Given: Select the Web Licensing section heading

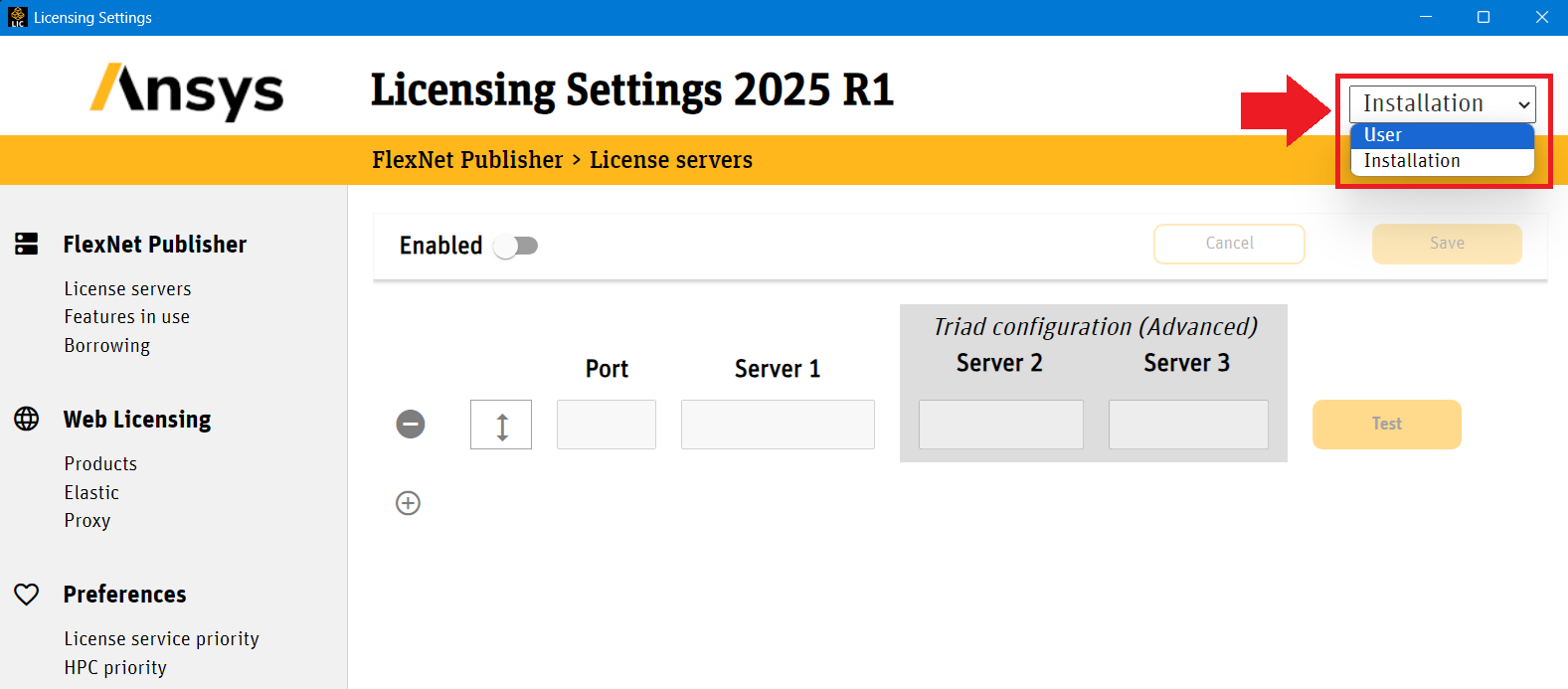Looking at the screenshot, I should [137, 420].
